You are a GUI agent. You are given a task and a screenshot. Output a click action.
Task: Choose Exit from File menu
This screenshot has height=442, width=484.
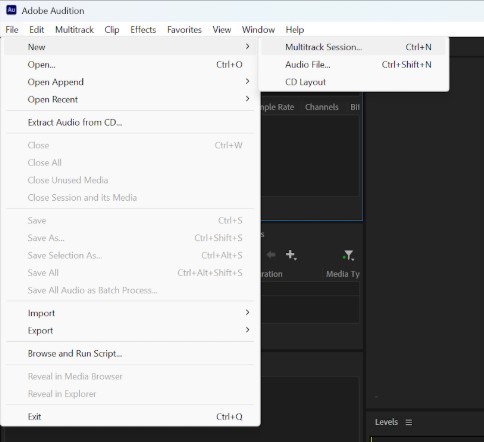[130, 417]
